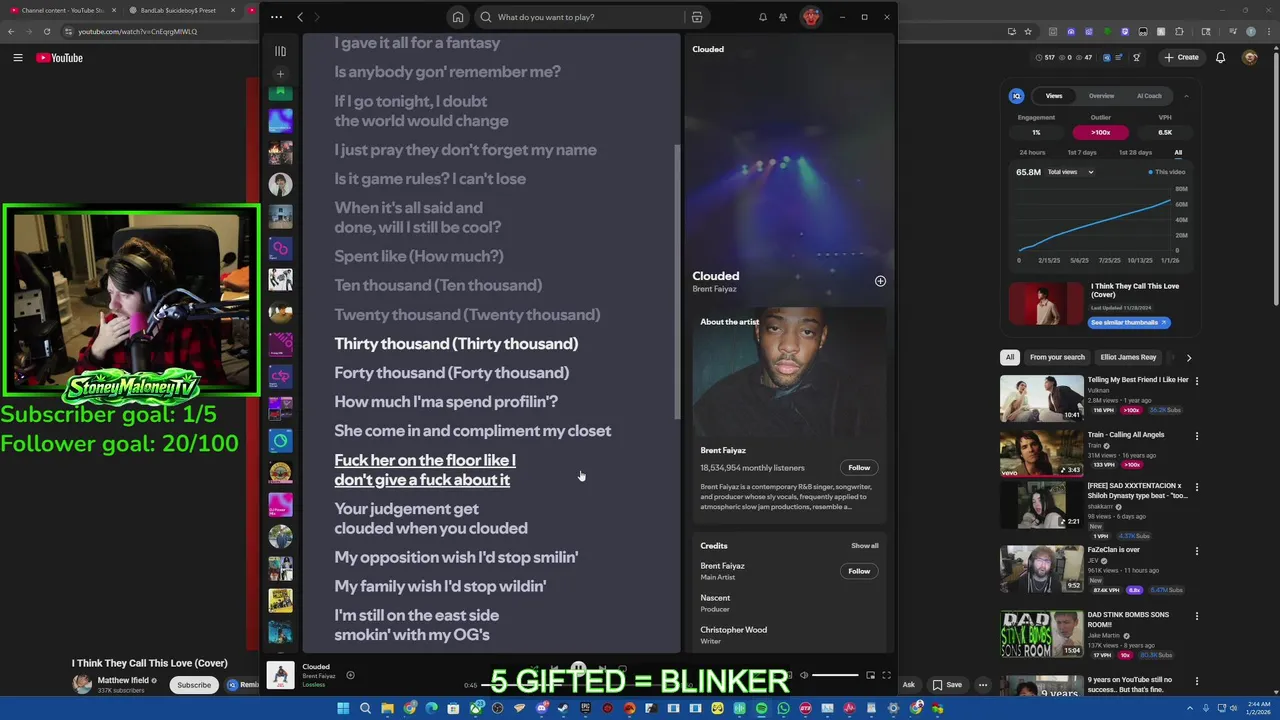Screen dimensions: 1280x720
Task: Open Spotify Home via house icon
Action: pyautogui.click(x=458, y=17)
